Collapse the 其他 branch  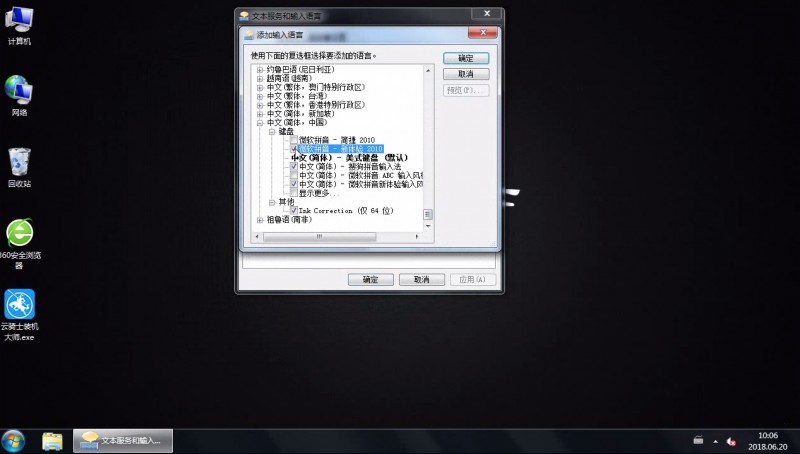(272, 202)
